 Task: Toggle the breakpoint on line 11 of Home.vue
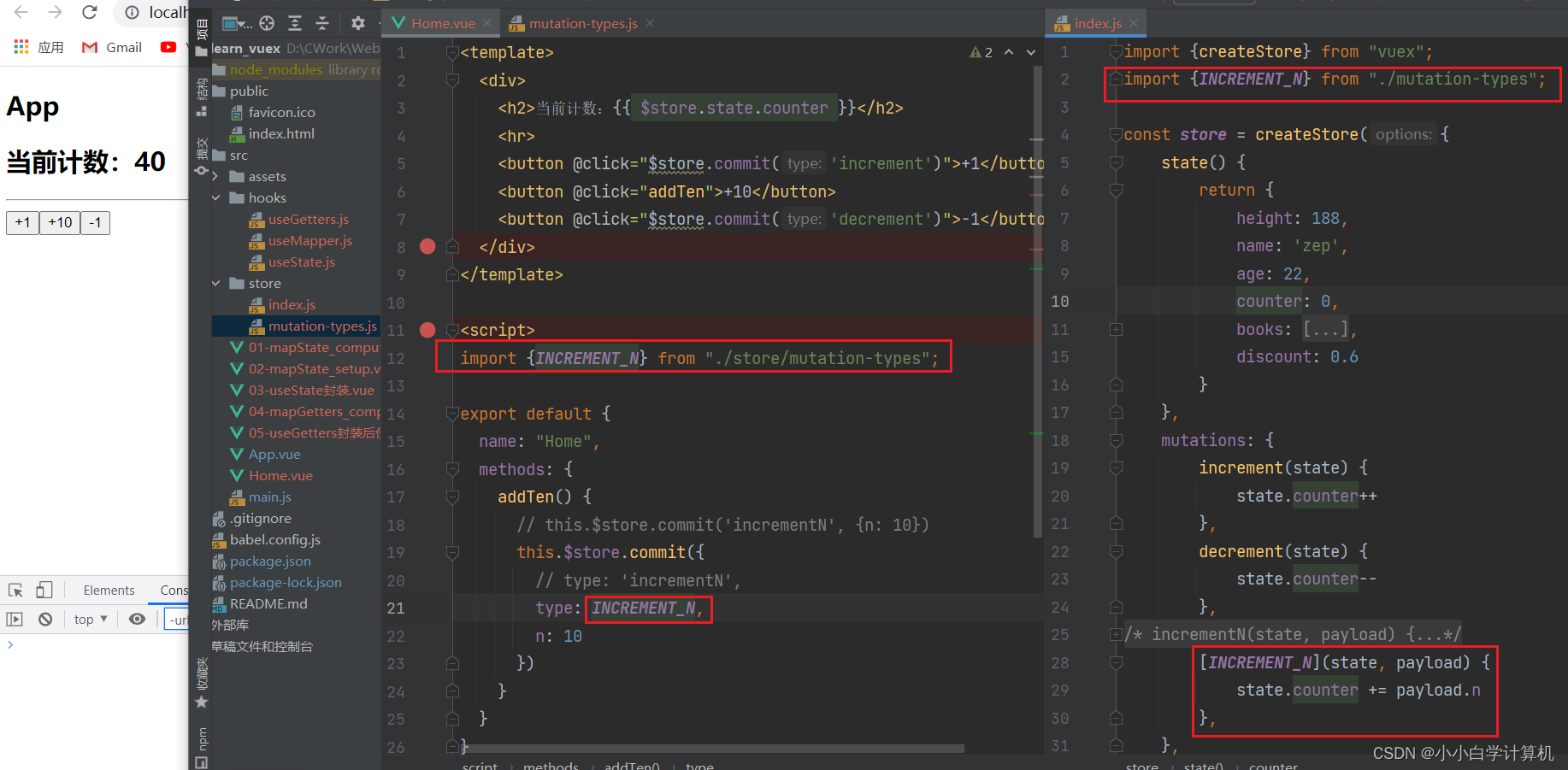(427, 329)
